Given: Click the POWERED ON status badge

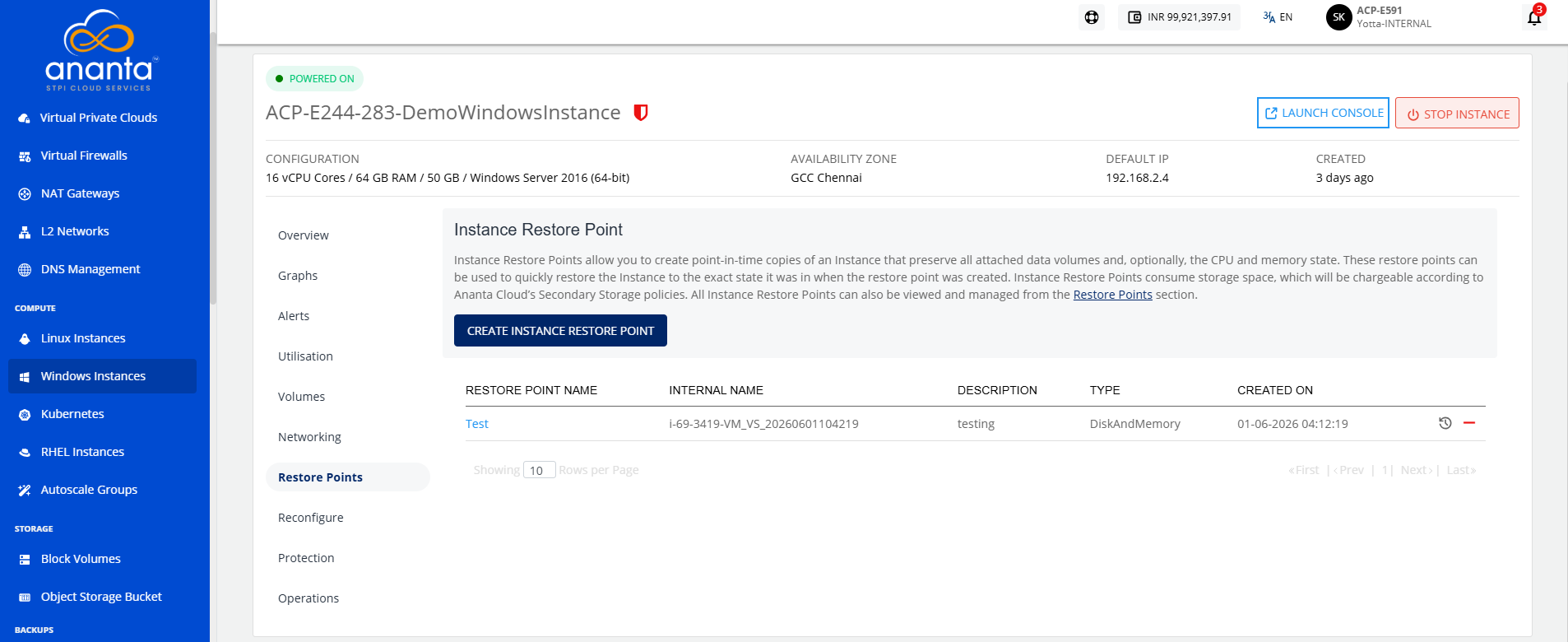Looking at the screenshot, I should click(314, 79).
